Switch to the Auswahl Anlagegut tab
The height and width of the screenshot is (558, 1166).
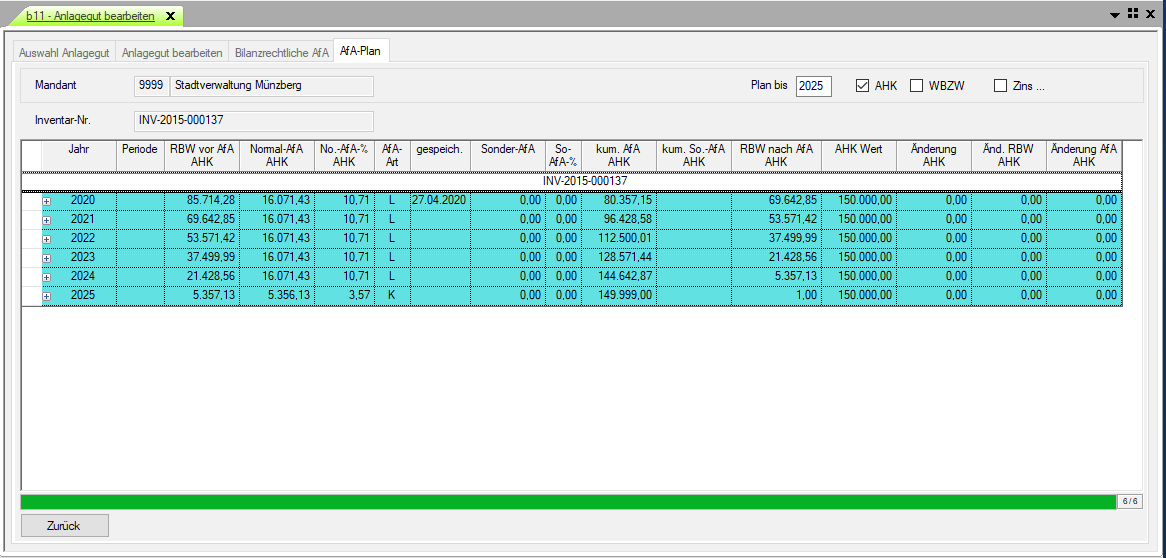pyautogui.click(x=64, y=52)
